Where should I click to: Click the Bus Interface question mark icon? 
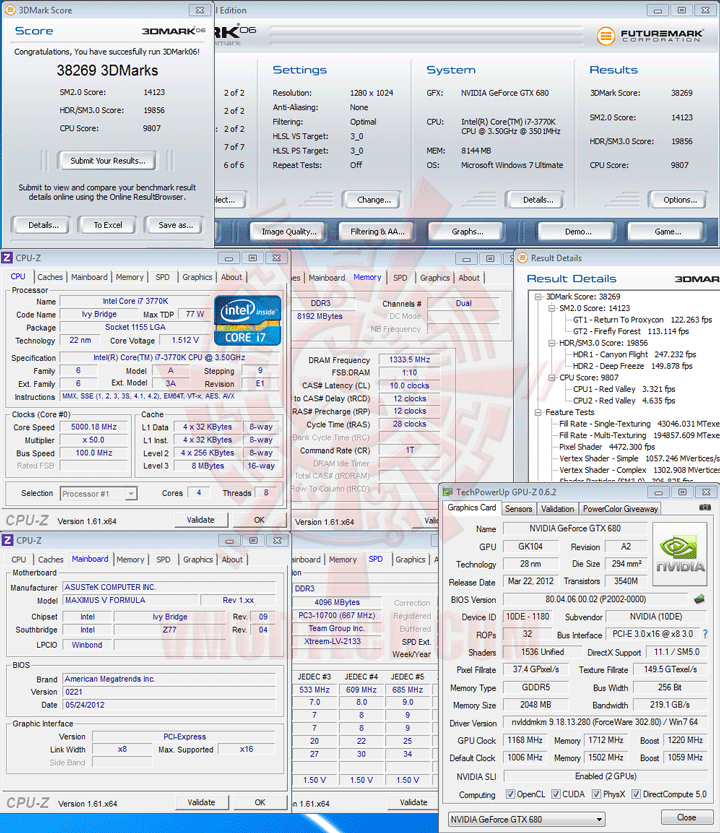(x=705, y=634)
